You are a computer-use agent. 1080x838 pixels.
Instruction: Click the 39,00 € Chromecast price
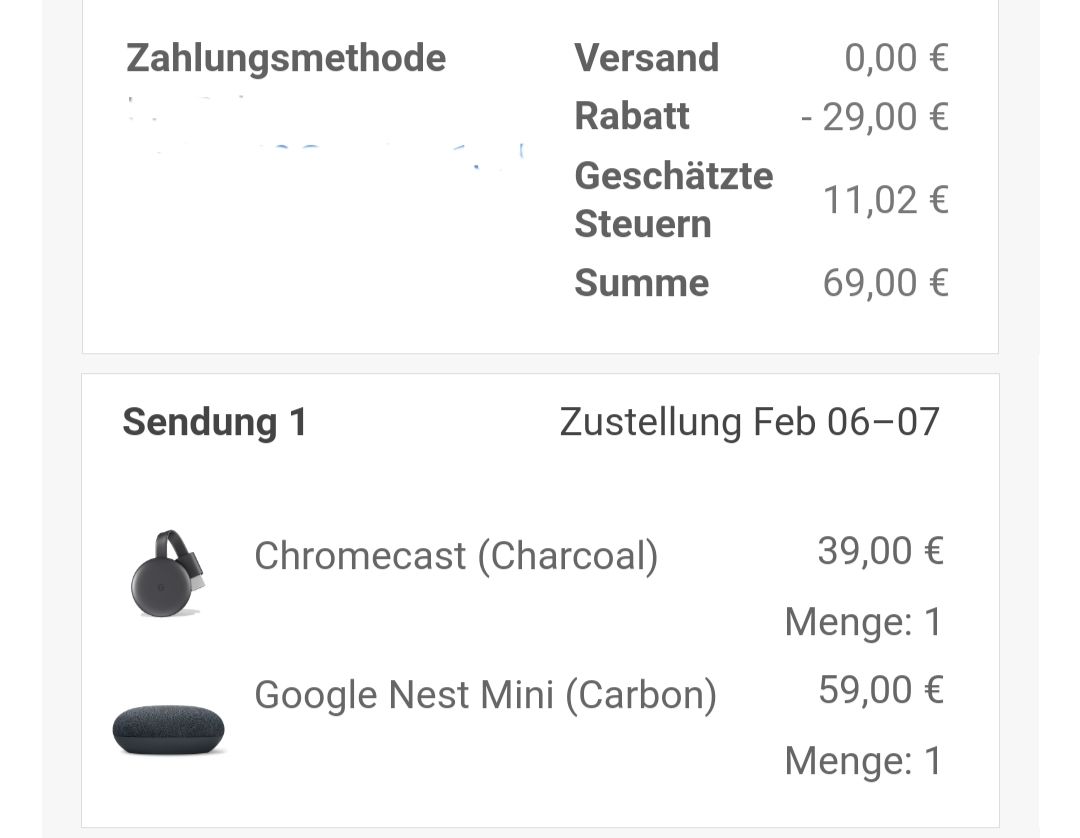[881, 551]
